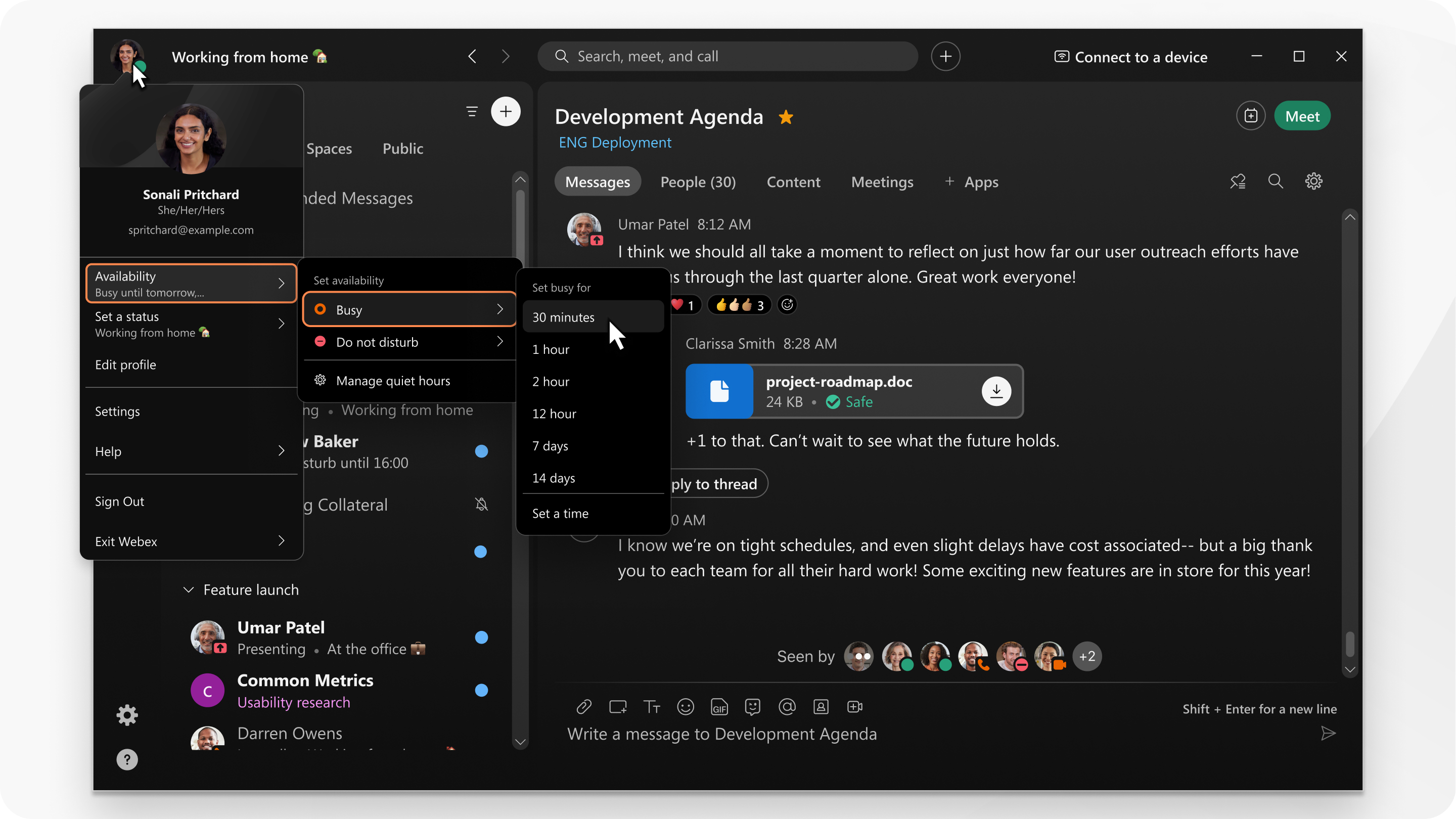Select Do not disturb availability status

377,342
